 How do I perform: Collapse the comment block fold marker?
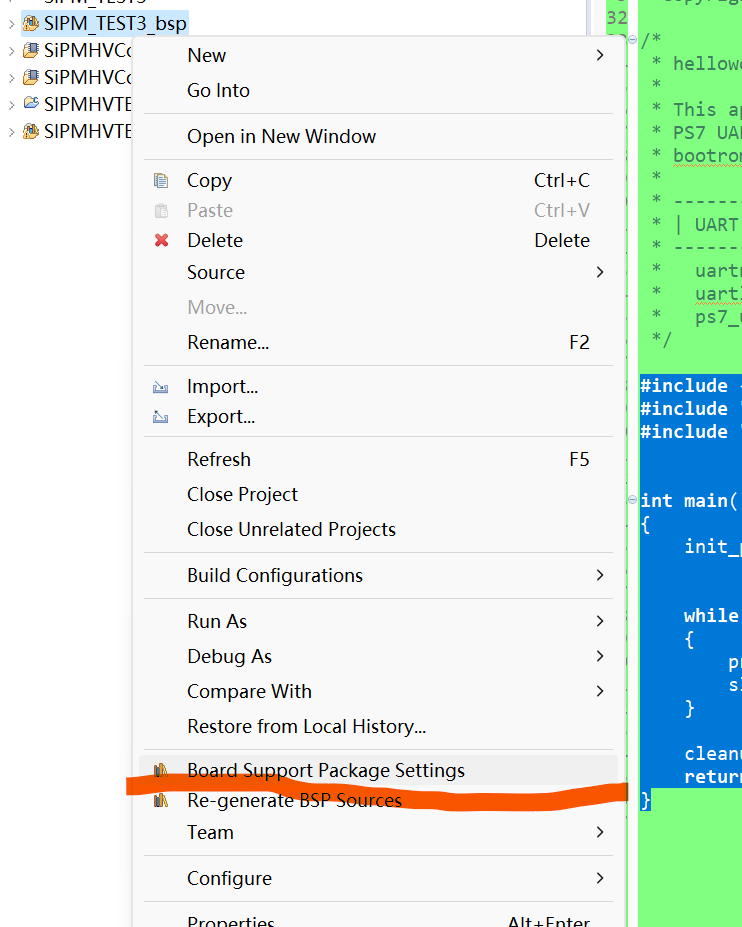click(633, 40)
